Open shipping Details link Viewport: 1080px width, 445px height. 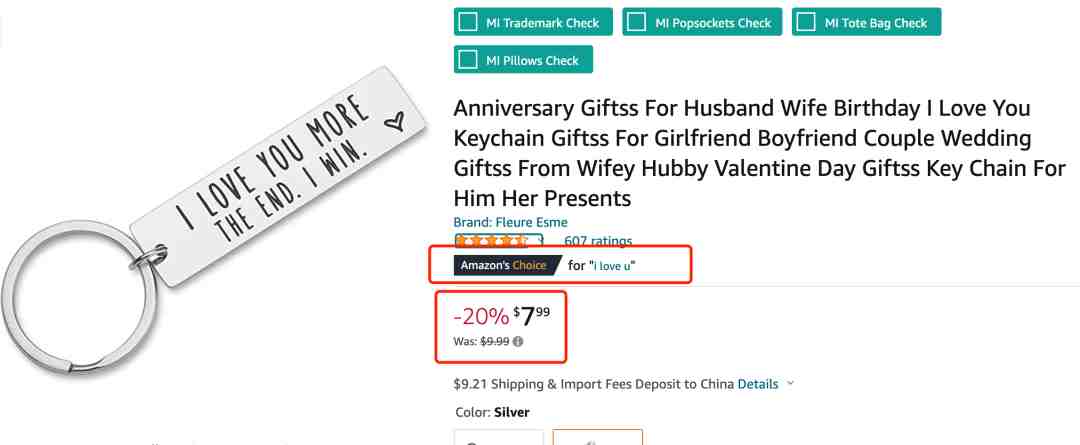point(758,384)
